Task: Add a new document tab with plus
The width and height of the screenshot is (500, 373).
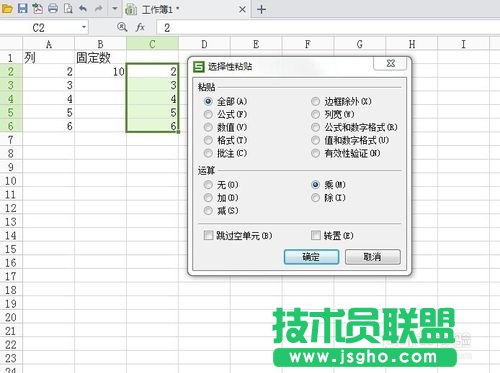Action: [x=261, y=9]
